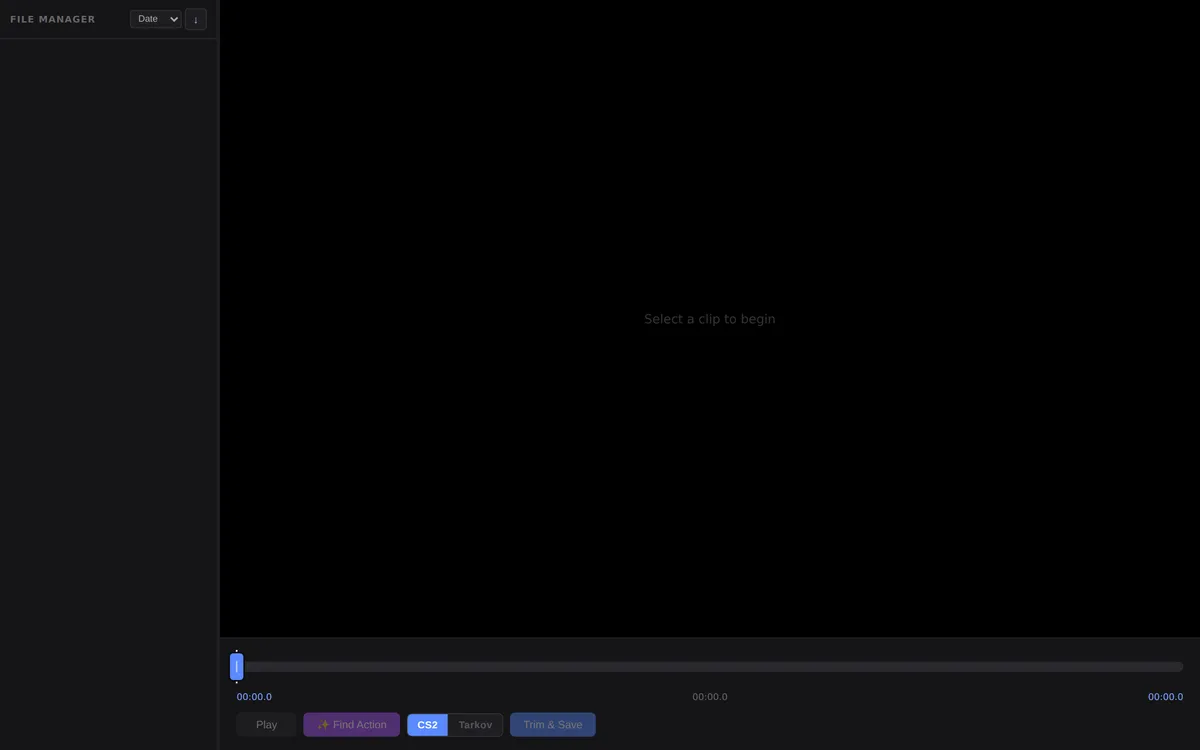
Task: Click the end time label at right
Action: [x=1165, y=697]
